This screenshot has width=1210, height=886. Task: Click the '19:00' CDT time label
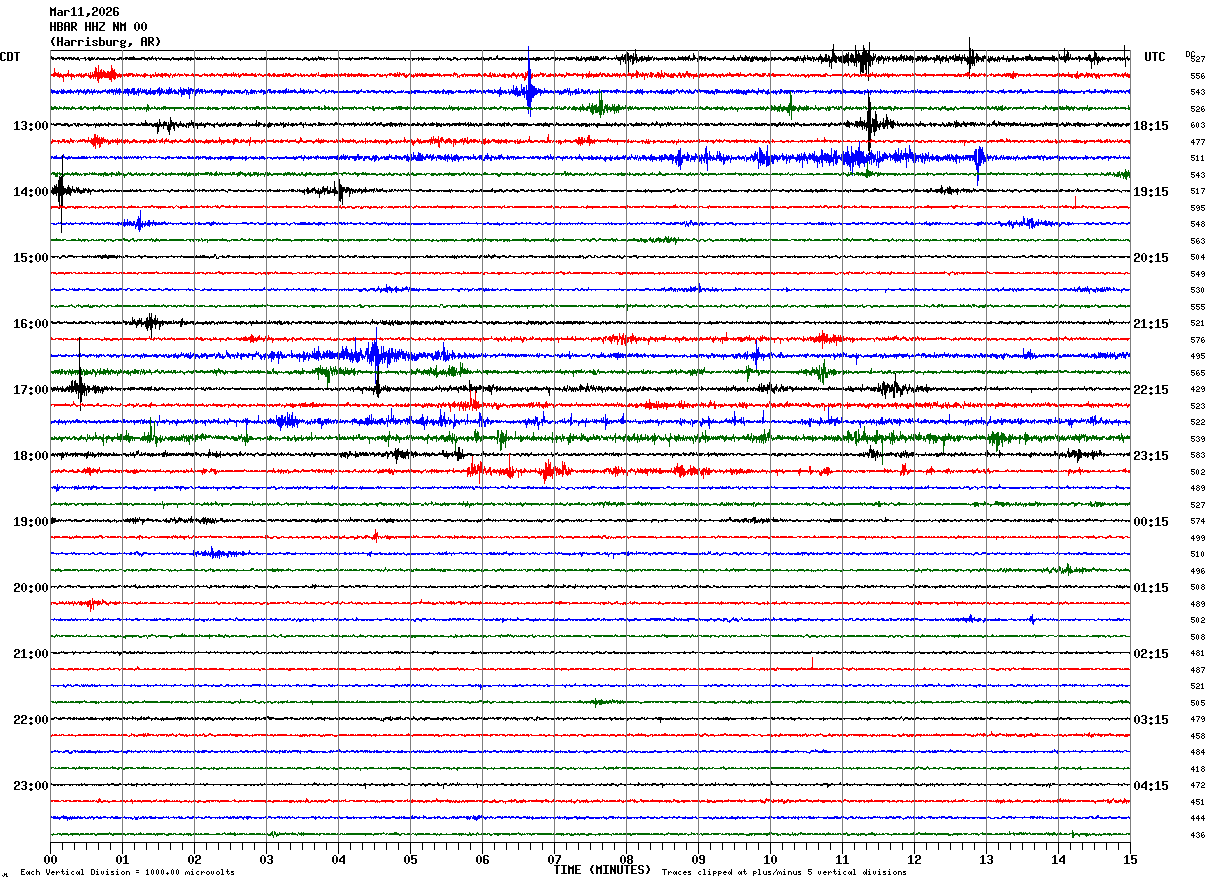30,522
